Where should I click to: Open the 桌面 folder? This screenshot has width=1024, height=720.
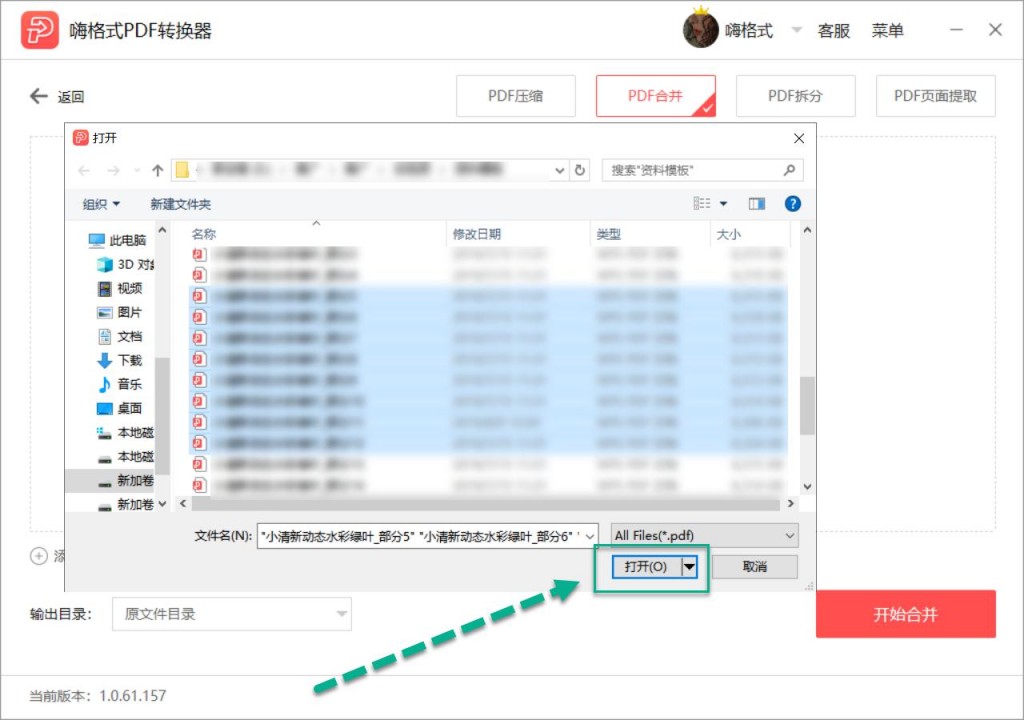tap(120, 408)
